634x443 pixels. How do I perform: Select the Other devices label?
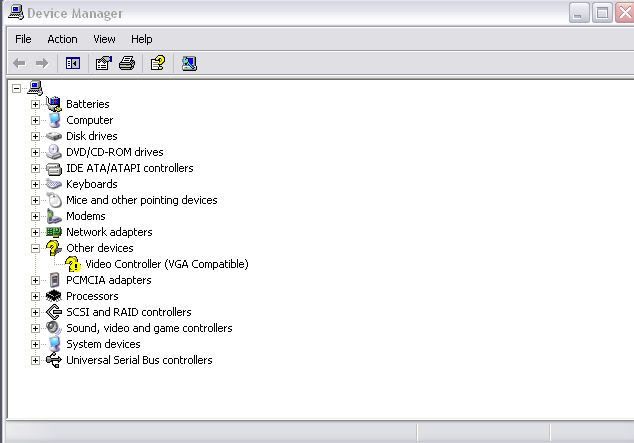100,248
